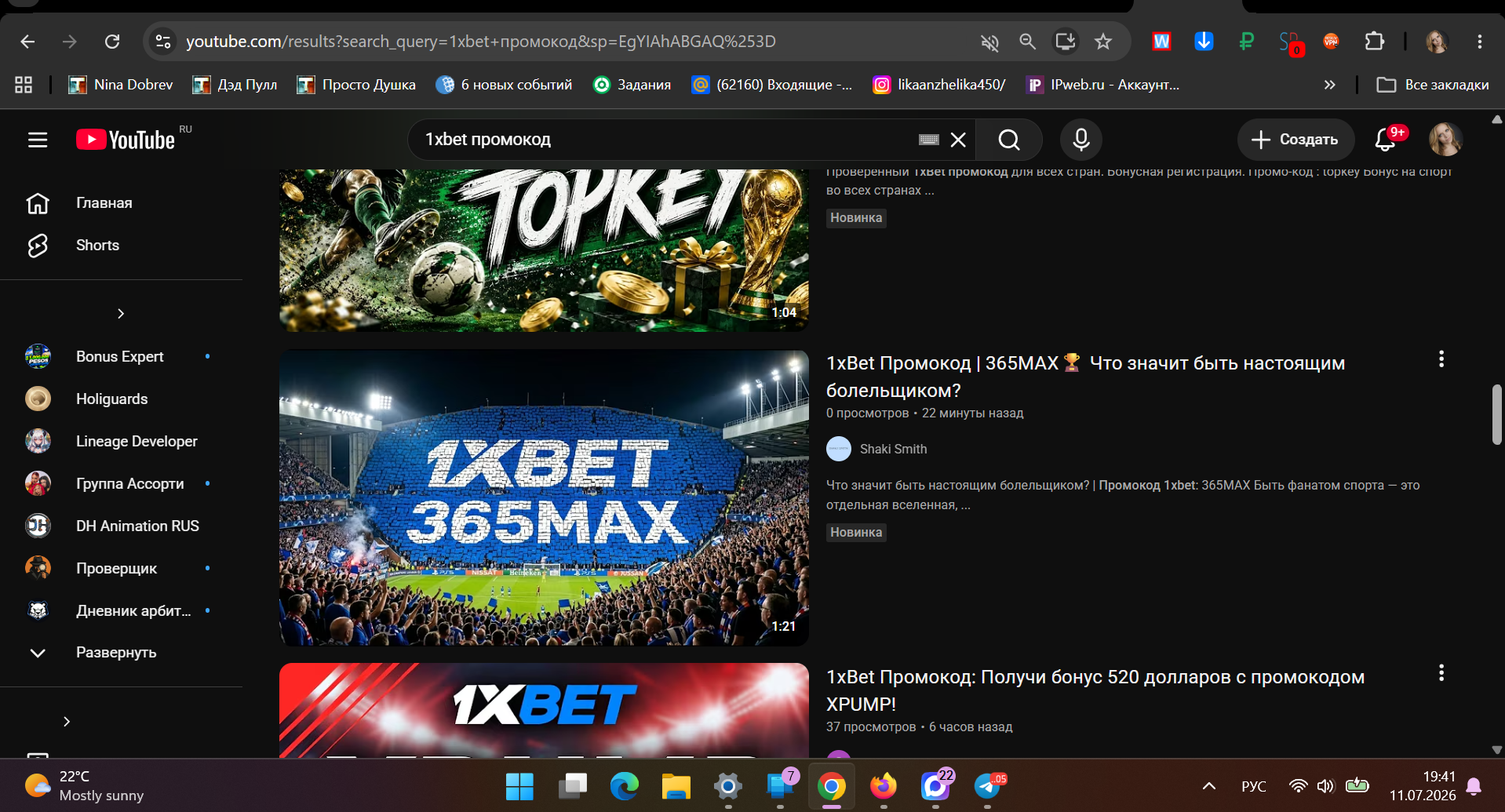
Task: Click the zoom magnifier icon in address bar
Action: coord(1027,42)
